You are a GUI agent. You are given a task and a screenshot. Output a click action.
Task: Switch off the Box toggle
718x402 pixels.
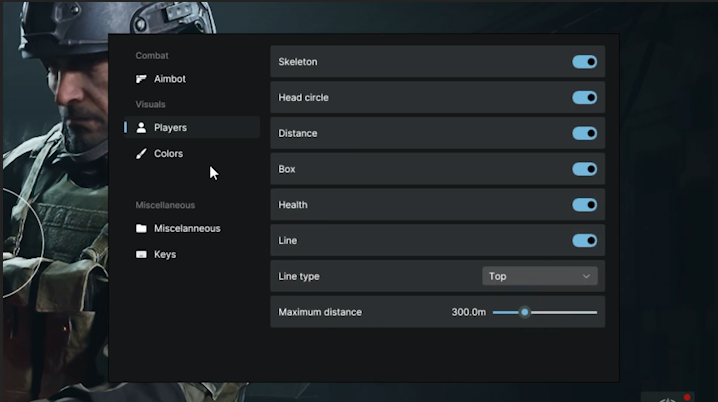[584, 169]
